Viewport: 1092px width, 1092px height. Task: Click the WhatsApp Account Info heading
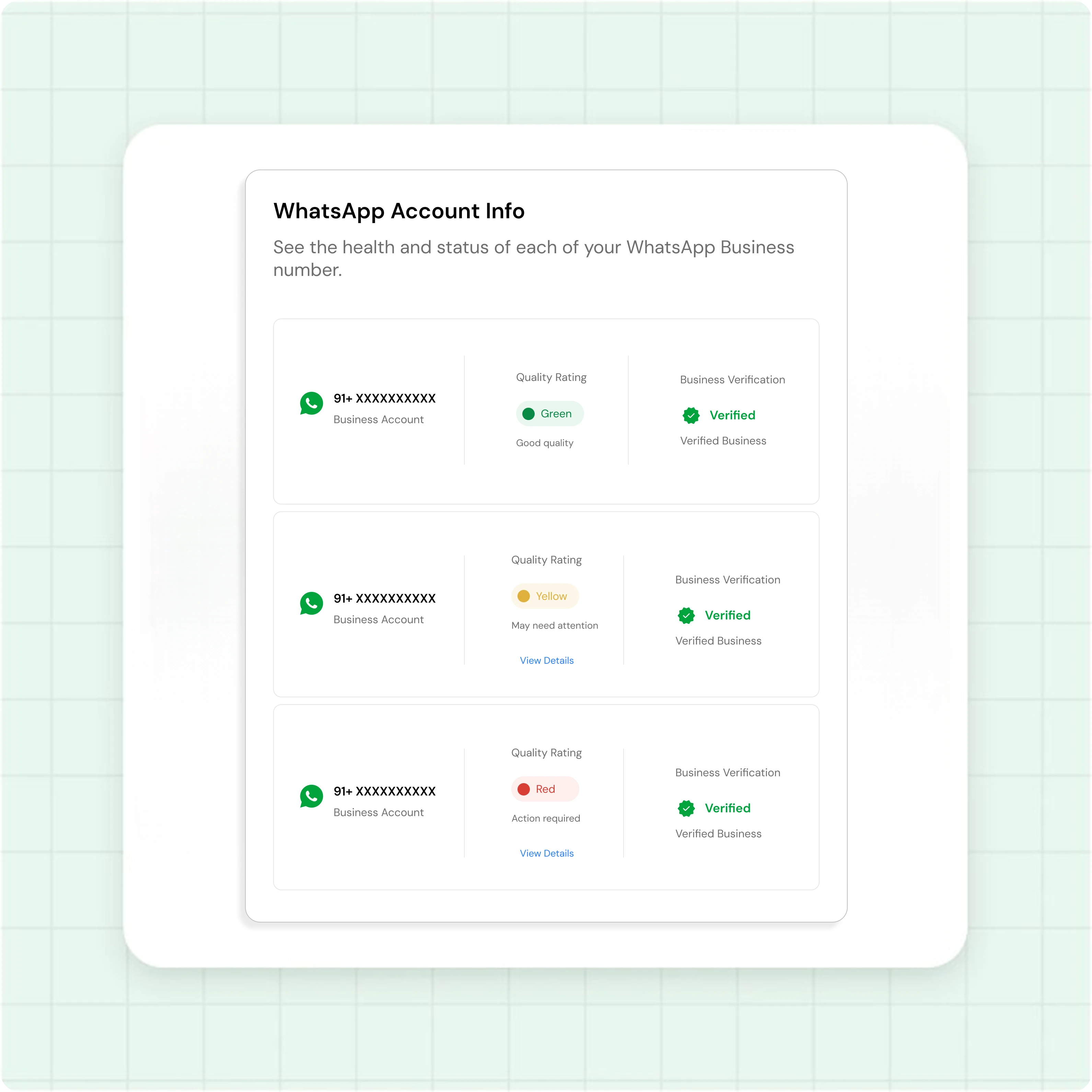click(399, 211)
